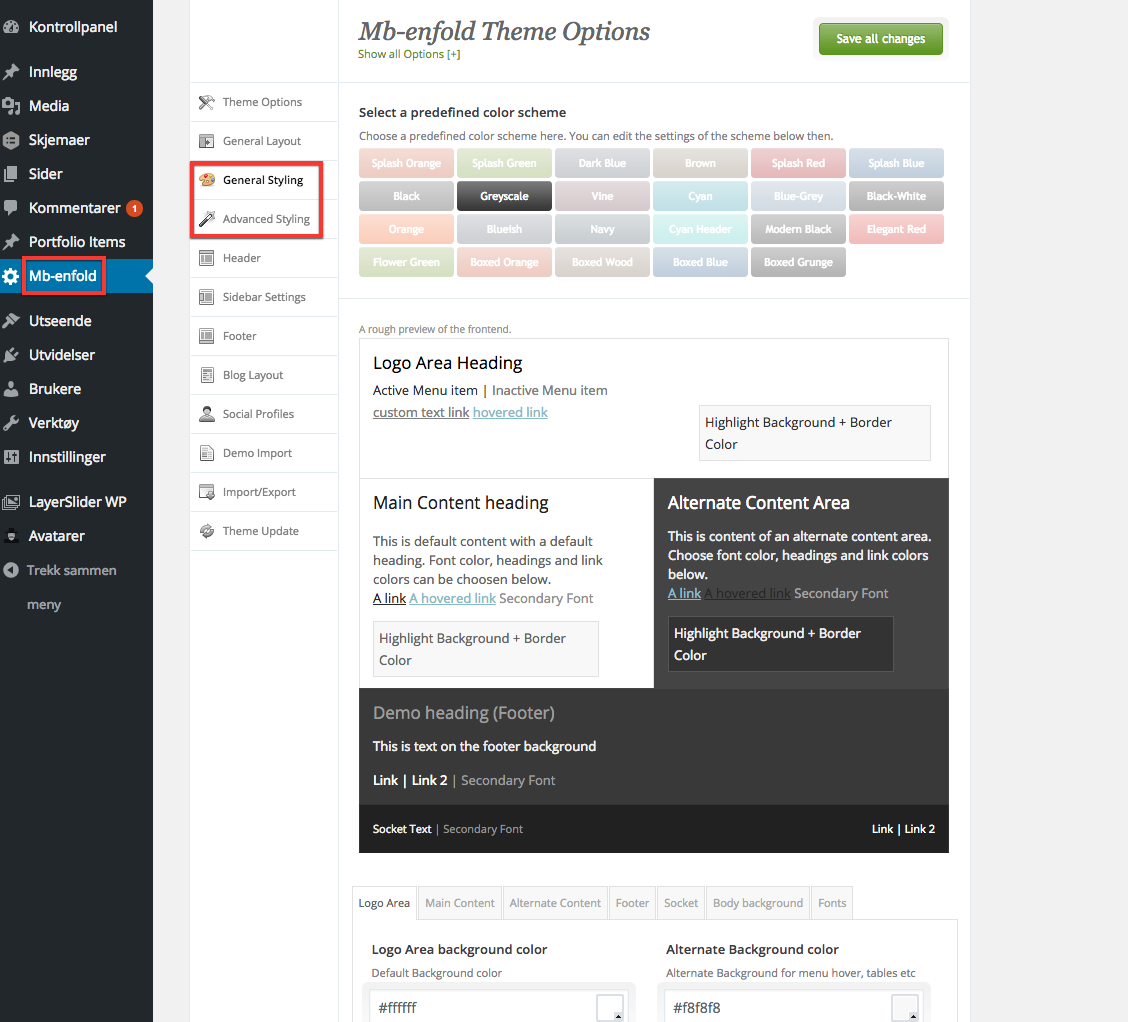Choose the Flower Green color scheme
The image size is (1128, 1022).
(x=406, y=263)
